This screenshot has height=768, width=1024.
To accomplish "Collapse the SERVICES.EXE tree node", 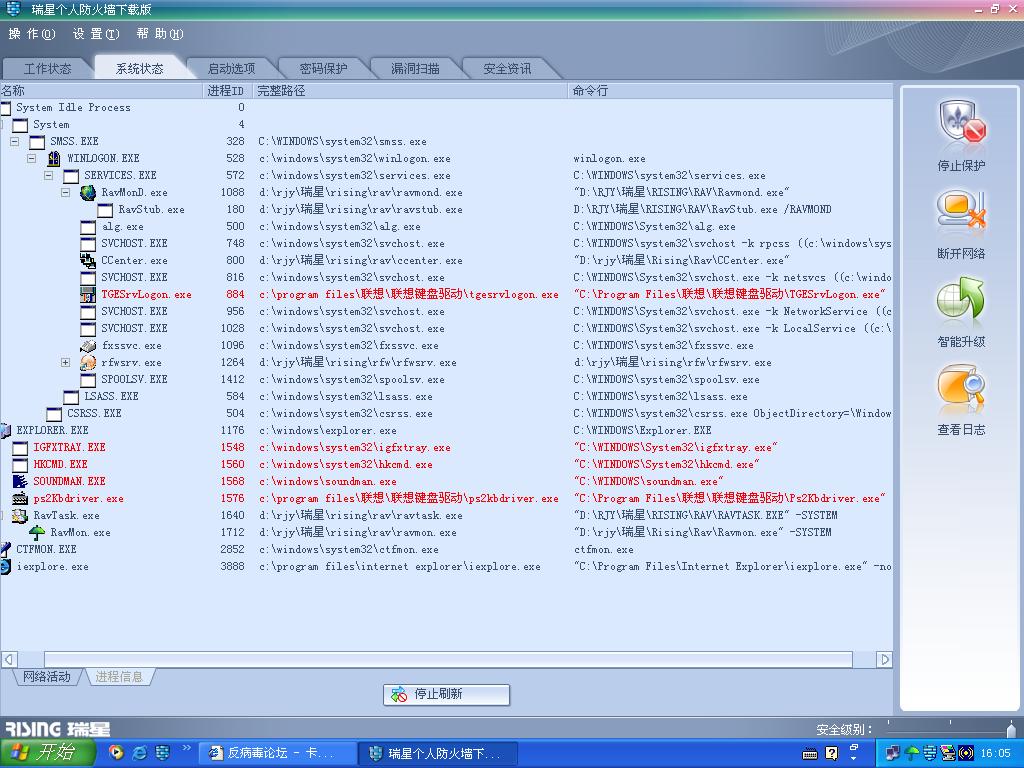I will (x=48, y=175).
